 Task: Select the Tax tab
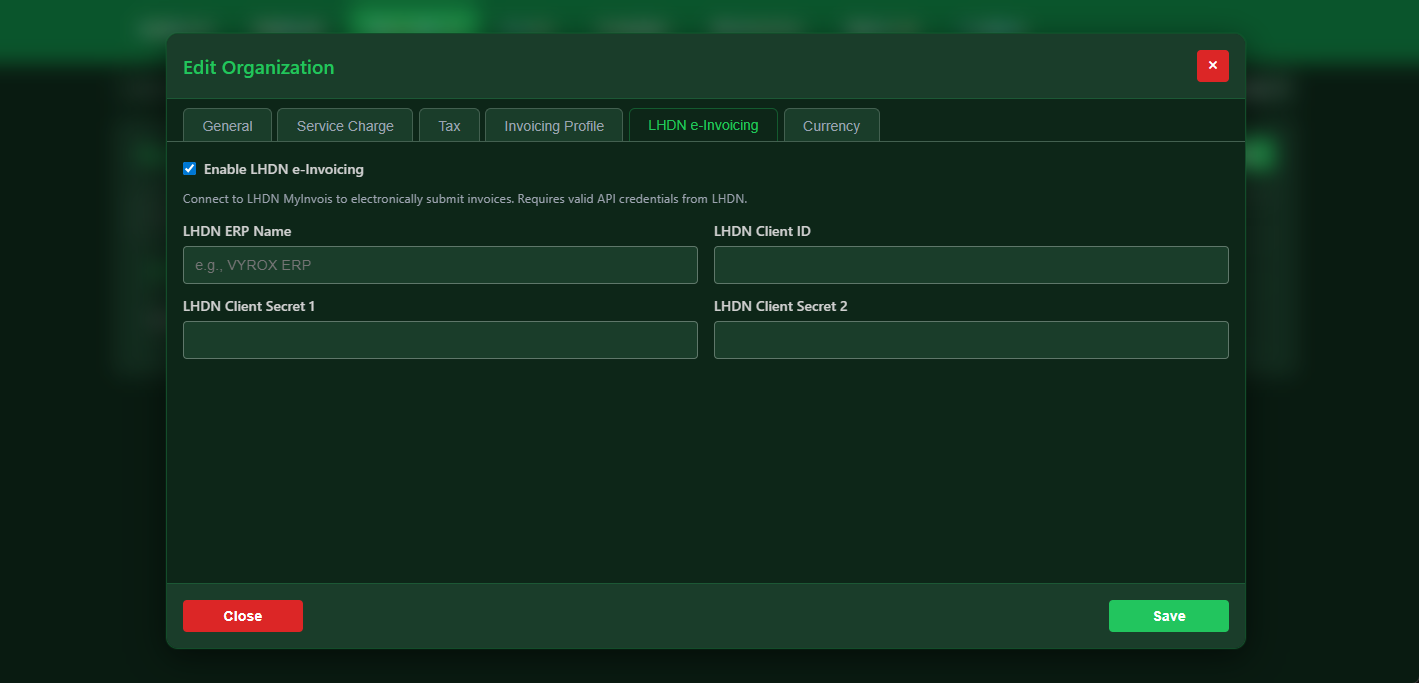pos(449,125)
